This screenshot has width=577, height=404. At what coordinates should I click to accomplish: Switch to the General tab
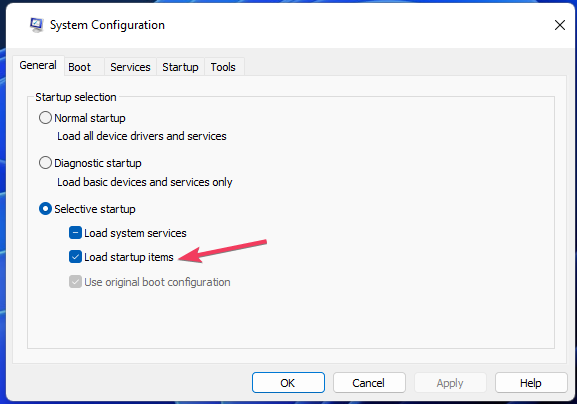(x=38, y=65)
